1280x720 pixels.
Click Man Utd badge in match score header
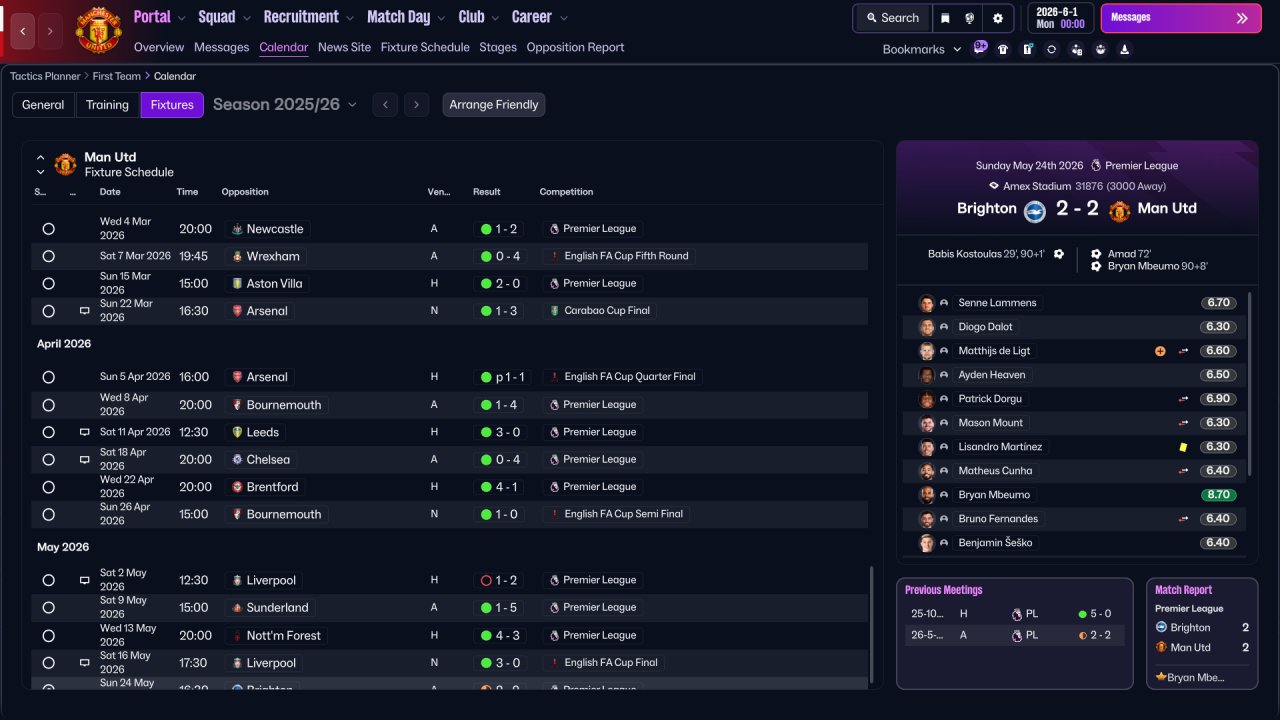click(x=1120, y=210)
